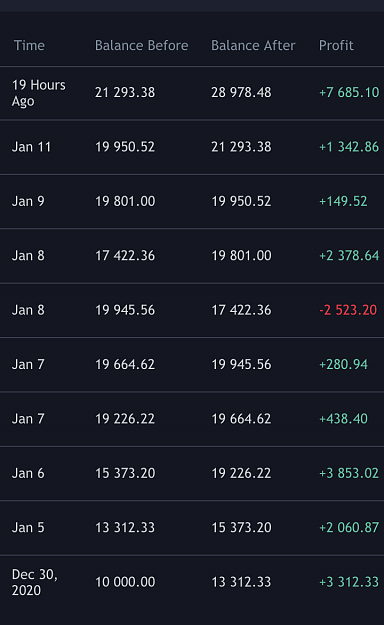Click the +438.40 profit value

pyautogui.click(x=343, y=419)
